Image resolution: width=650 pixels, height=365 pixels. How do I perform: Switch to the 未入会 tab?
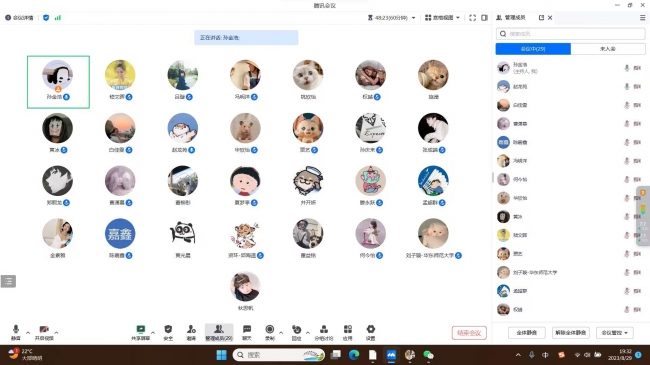[608, 49]
